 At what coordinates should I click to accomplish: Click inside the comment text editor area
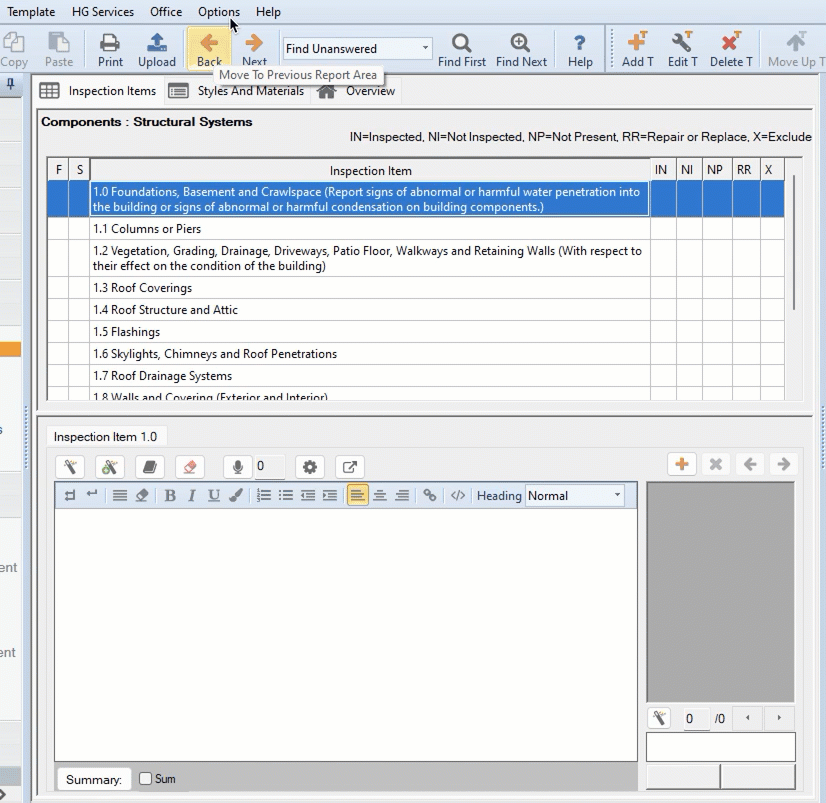pos(345,630)
